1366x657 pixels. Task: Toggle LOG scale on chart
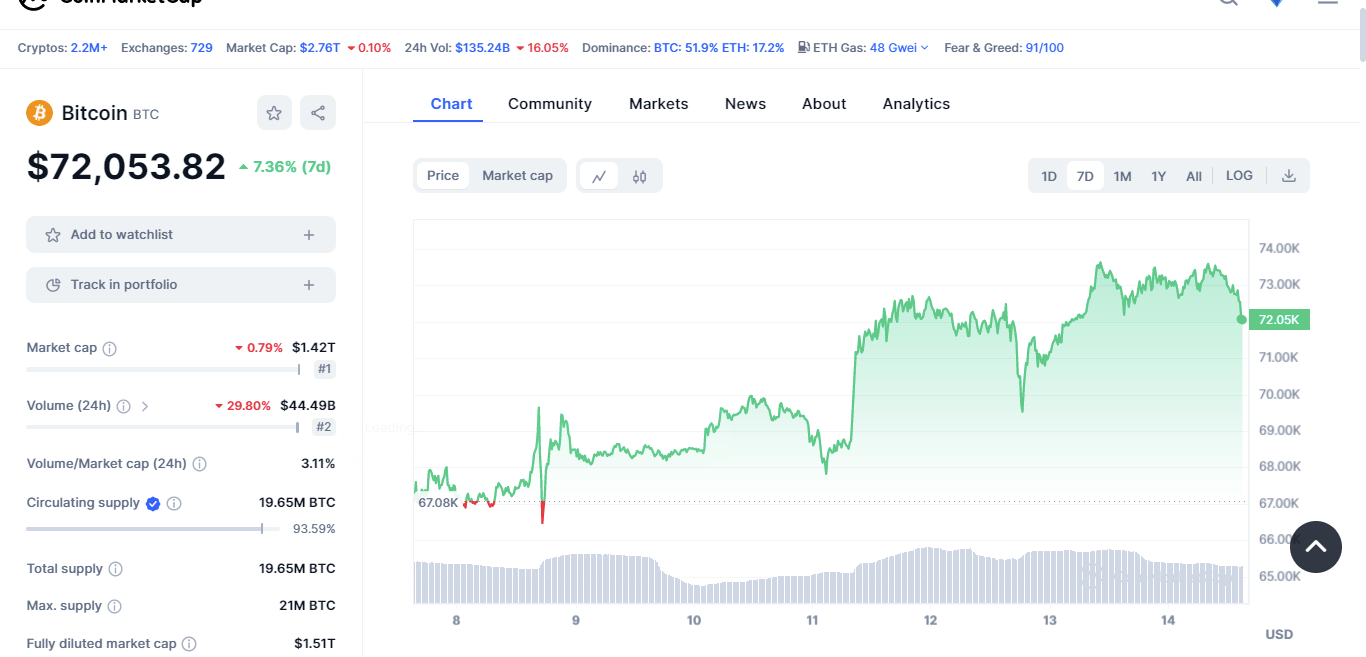(1239, 176)
